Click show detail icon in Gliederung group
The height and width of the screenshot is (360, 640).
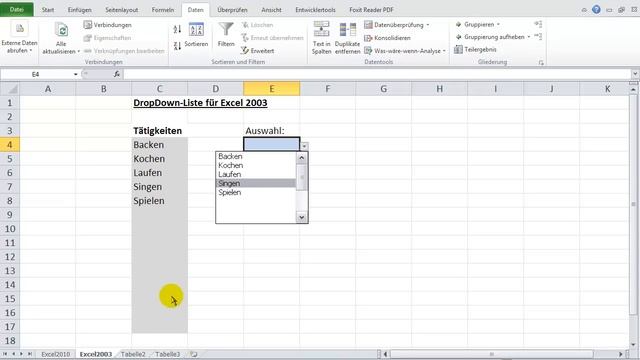[x=538, y=24]
